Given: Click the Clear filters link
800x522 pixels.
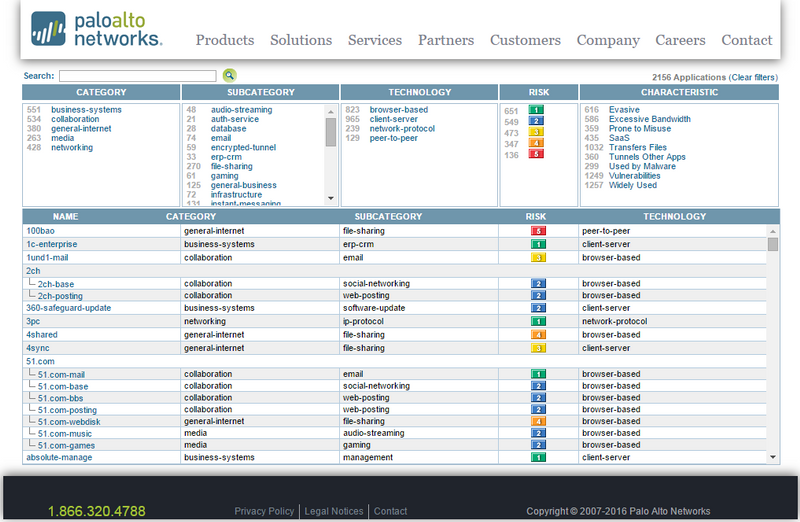Looking at the screenshot, I should click(x=753, y=77).
